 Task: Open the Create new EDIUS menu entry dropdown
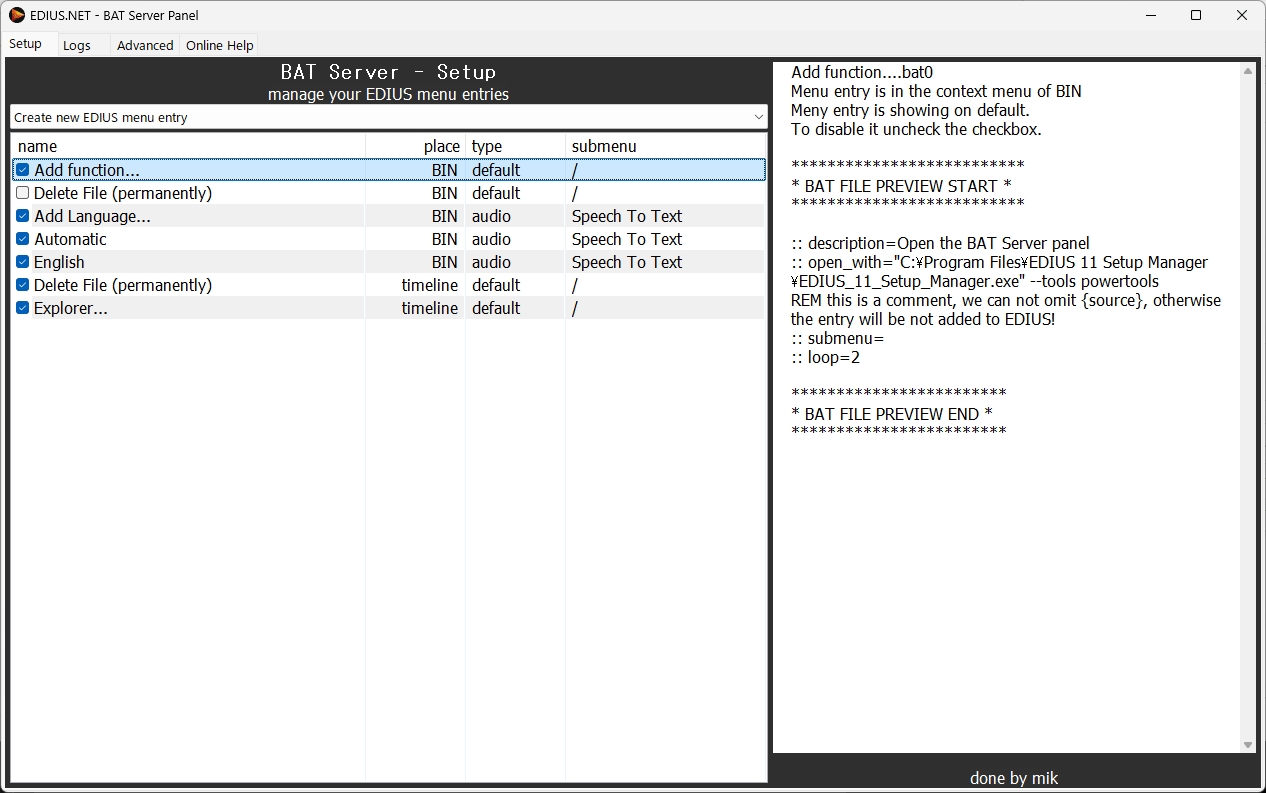[388, 117]
